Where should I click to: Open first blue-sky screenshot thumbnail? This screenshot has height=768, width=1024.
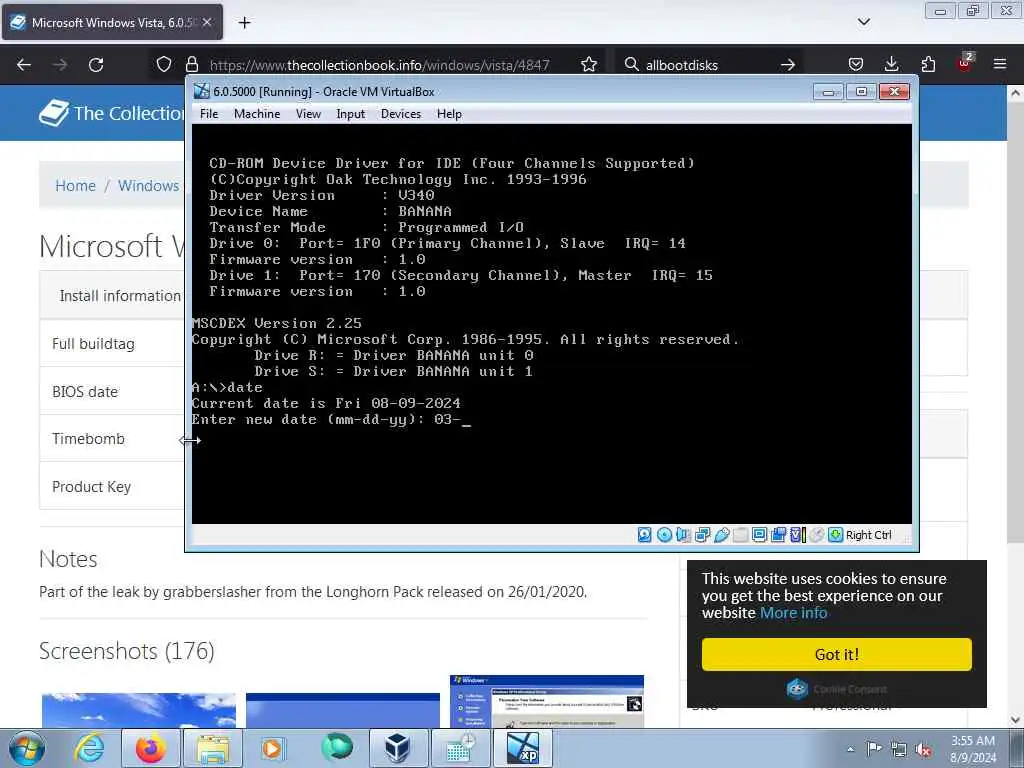(138, 711)
